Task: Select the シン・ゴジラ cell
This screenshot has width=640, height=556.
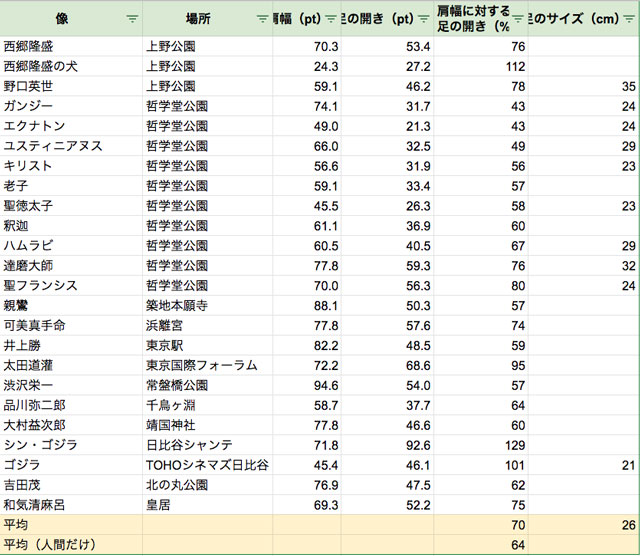Action: tap(41, 445)
